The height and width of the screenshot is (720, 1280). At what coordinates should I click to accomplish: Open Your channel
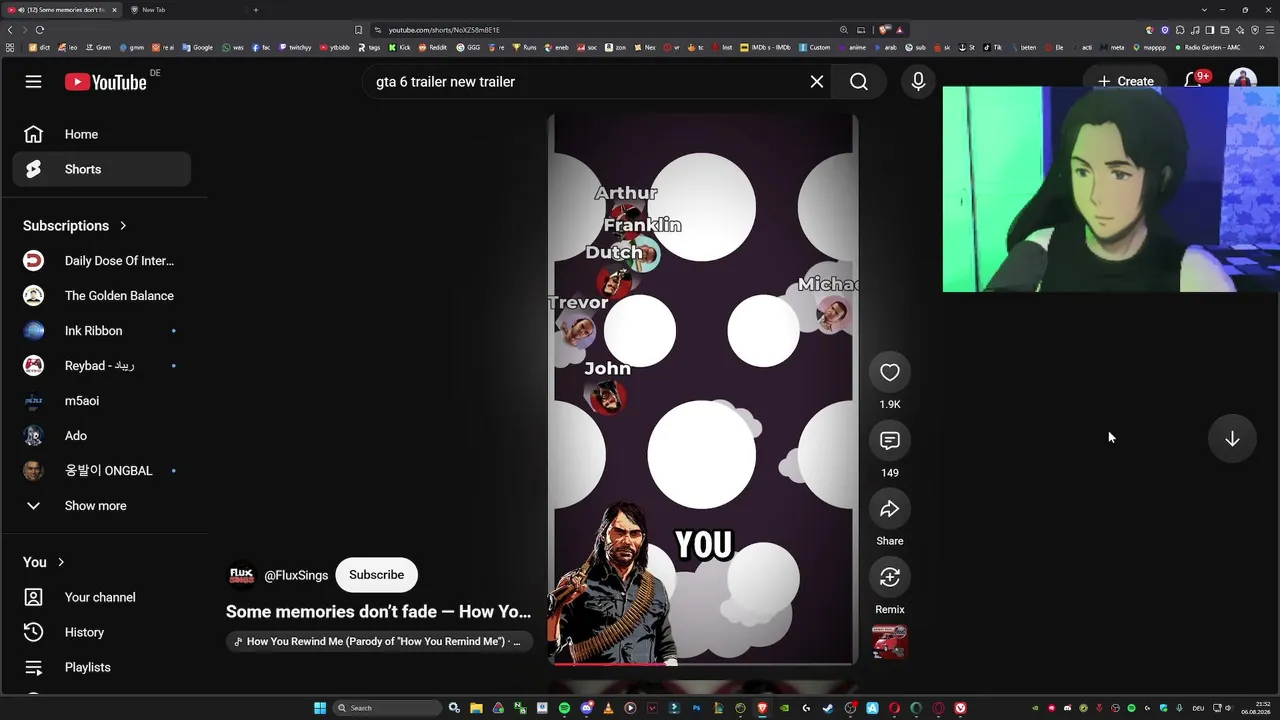101,597
